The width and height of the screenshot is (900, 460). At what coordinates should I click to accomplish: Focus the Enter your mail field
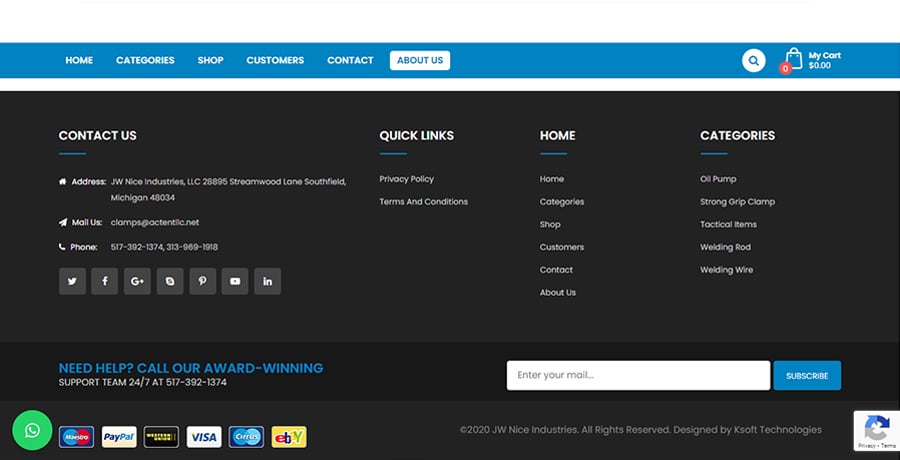pyautogui.click(x=638, y=375)
